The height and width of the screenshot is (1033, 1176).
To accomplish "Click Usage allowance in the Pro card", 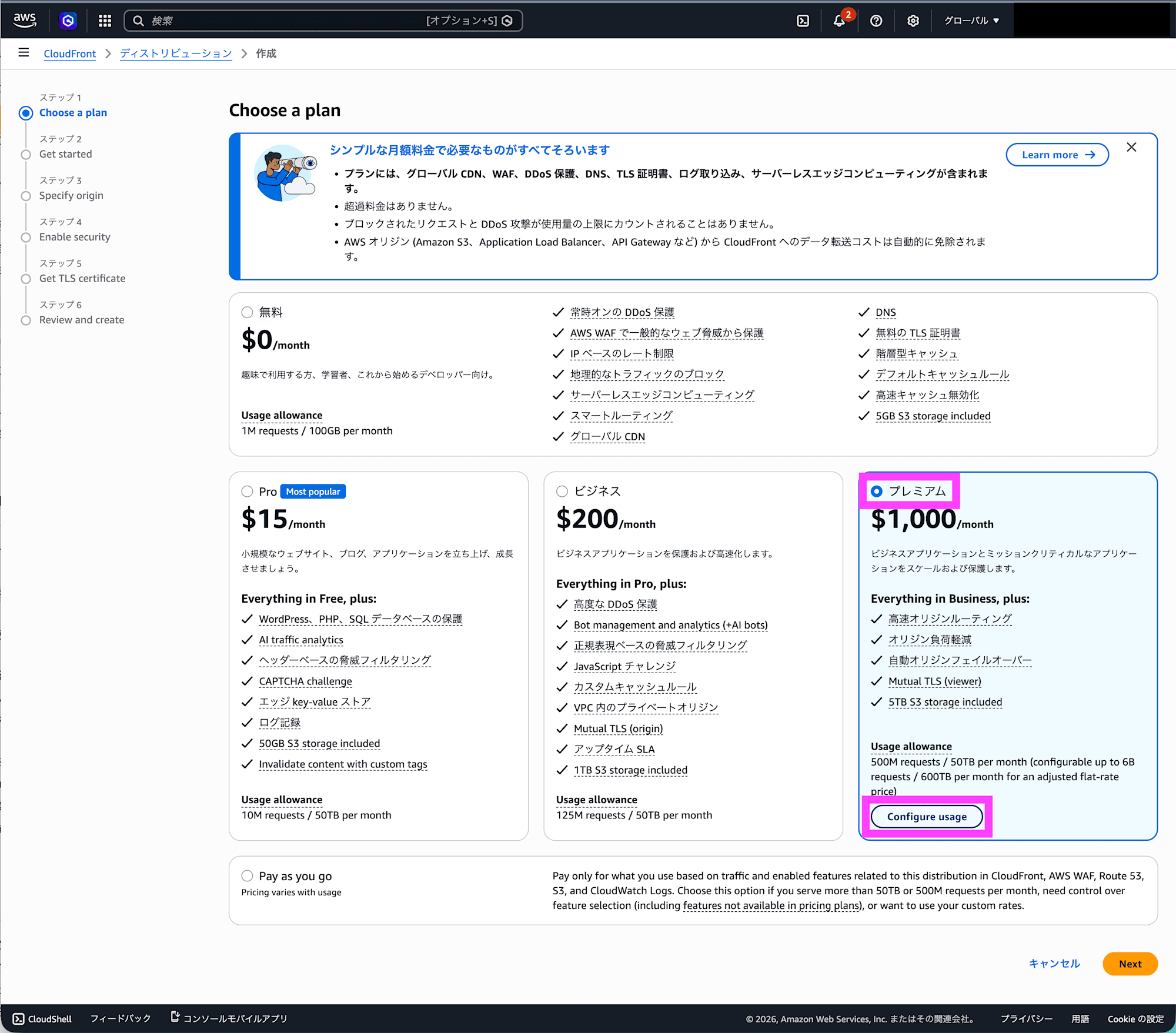I will point(282,800).
